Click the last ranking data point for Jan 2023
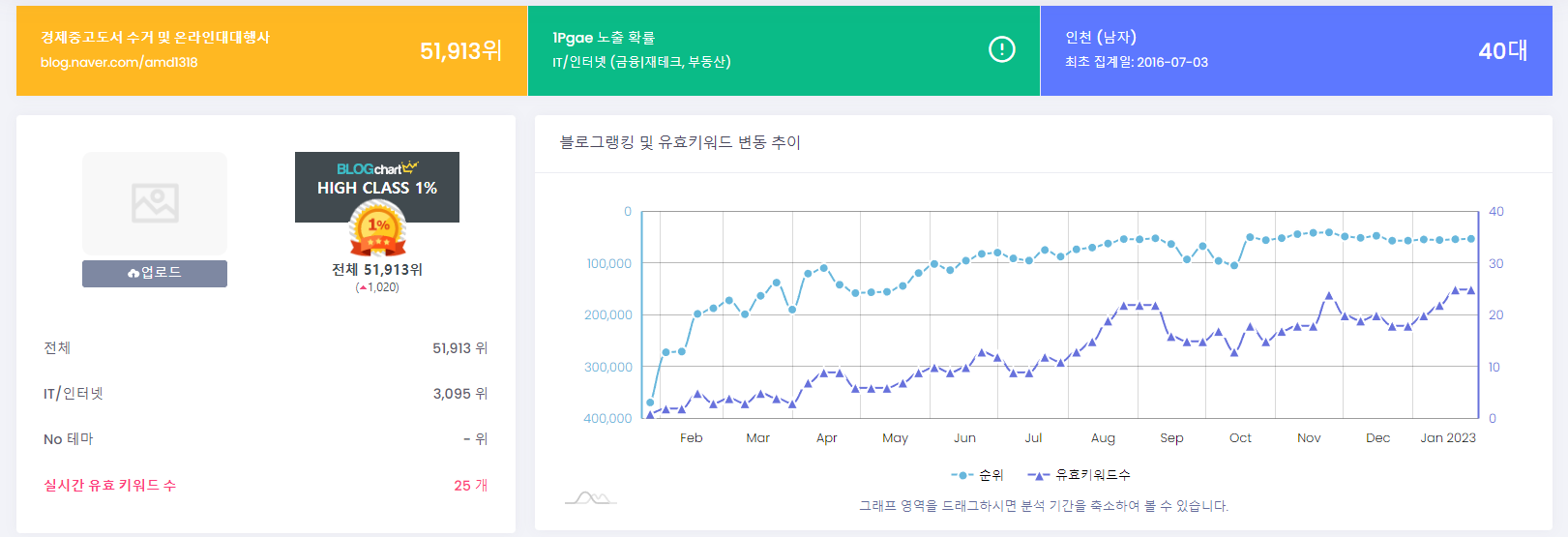The image size is (1568, 537). 1471,238
